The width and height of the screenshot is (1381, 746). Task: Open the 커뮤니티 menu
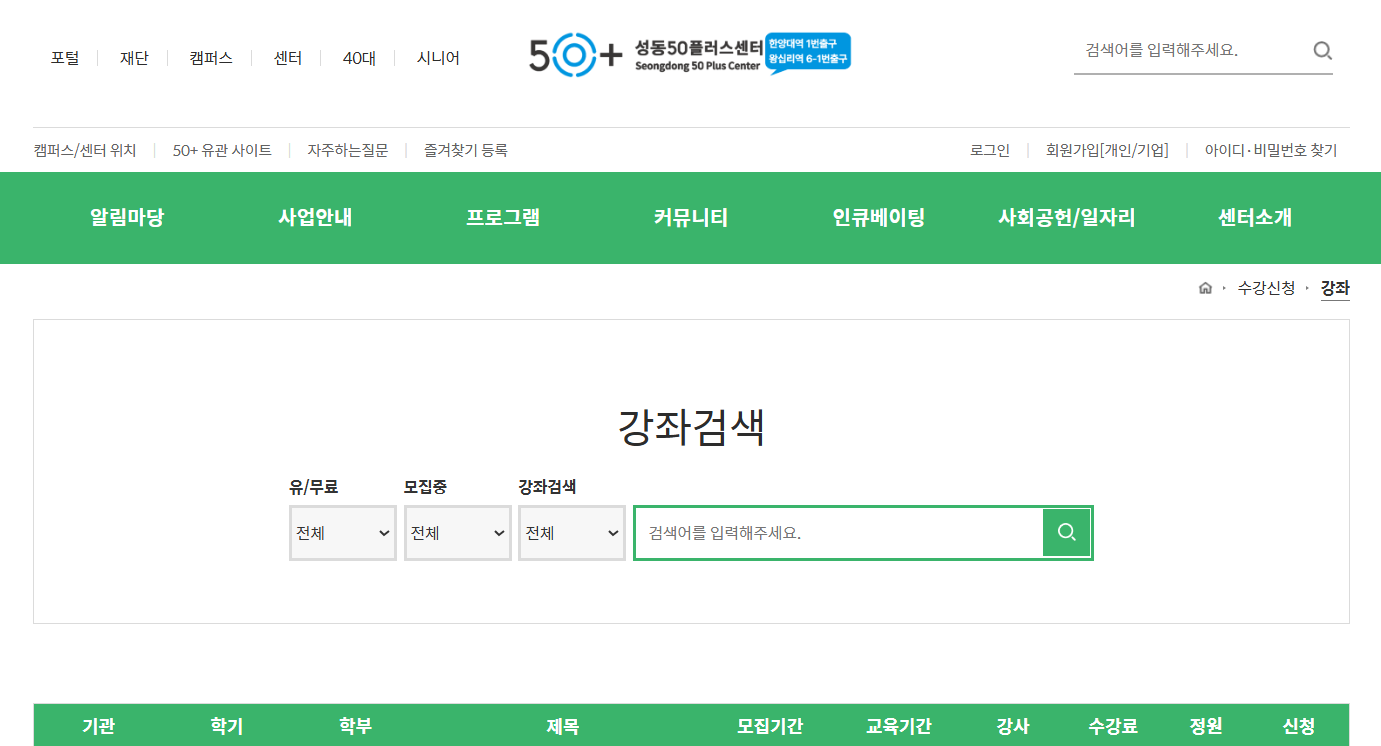pyautogui.click(x=691, y=218)
